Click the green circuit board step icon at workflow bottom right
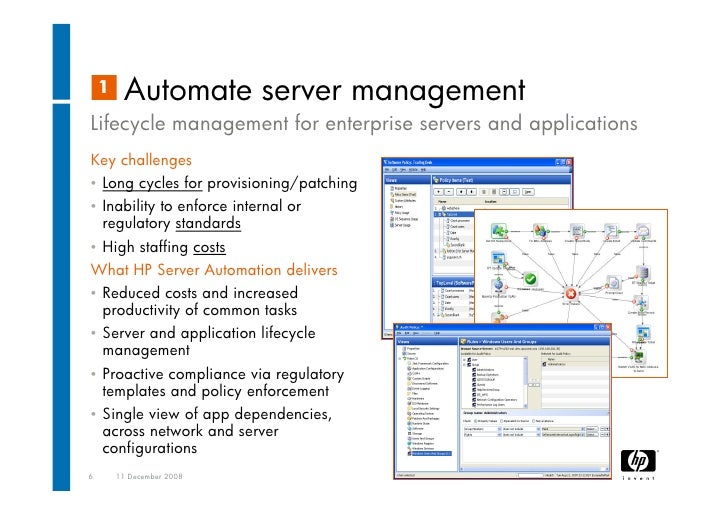The height and width of the screenshot is (514, 728). [x=639, y=357]
